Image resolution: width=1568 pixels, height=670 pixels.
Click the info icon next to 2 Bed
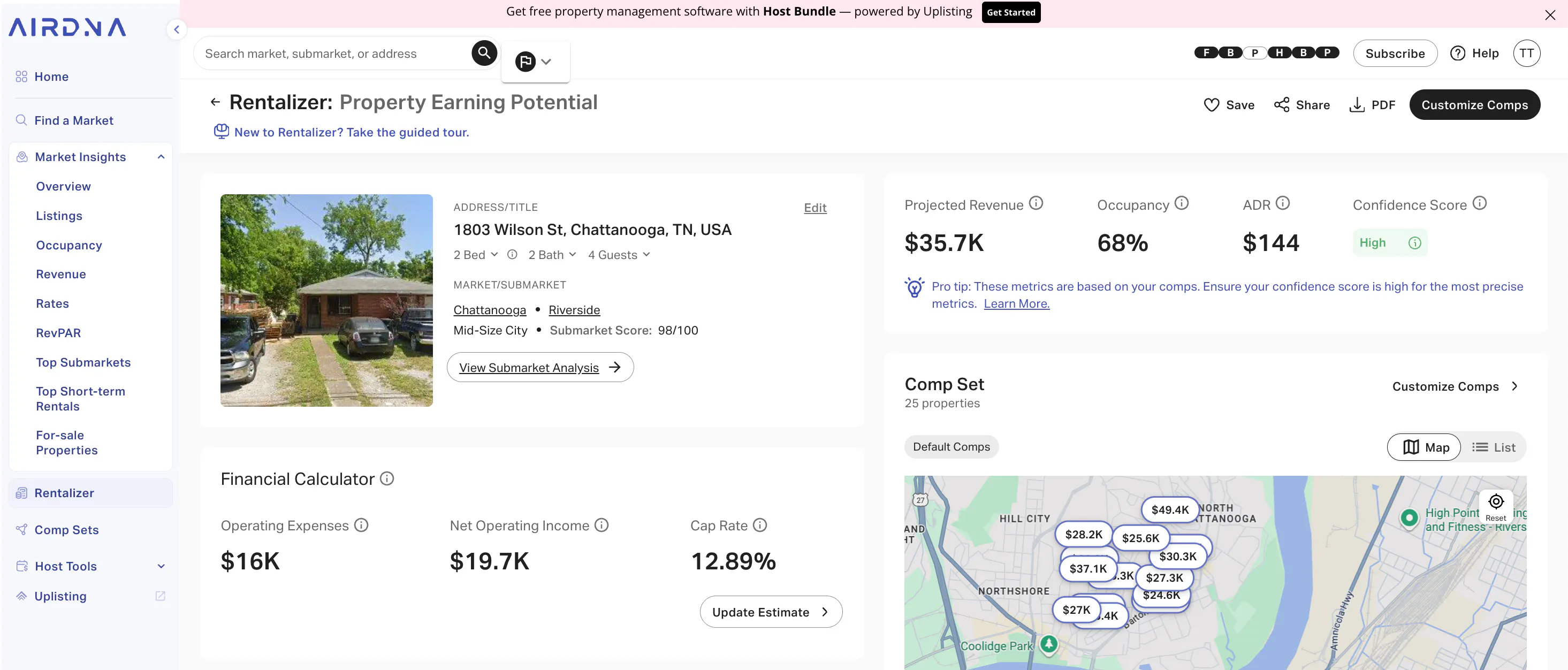[513, 254]
